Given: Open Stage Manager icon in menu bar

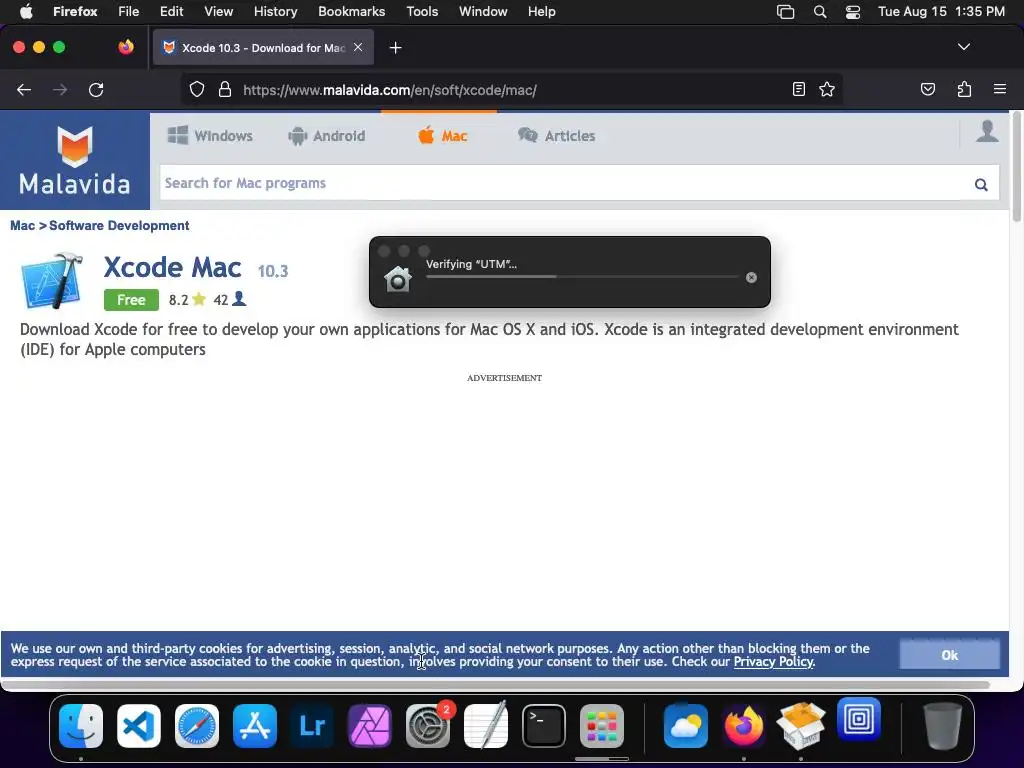Looking at the screenshot, I should [785, 12].
